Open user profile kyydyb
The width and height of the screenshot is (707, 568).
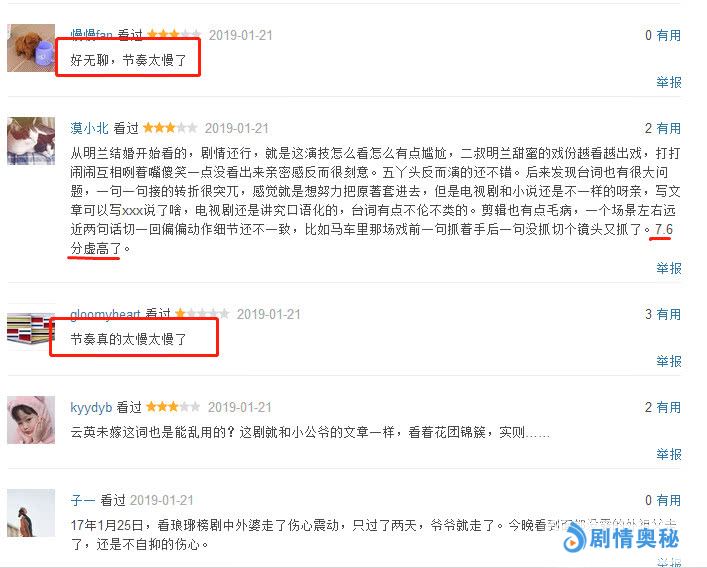(91, 408)
